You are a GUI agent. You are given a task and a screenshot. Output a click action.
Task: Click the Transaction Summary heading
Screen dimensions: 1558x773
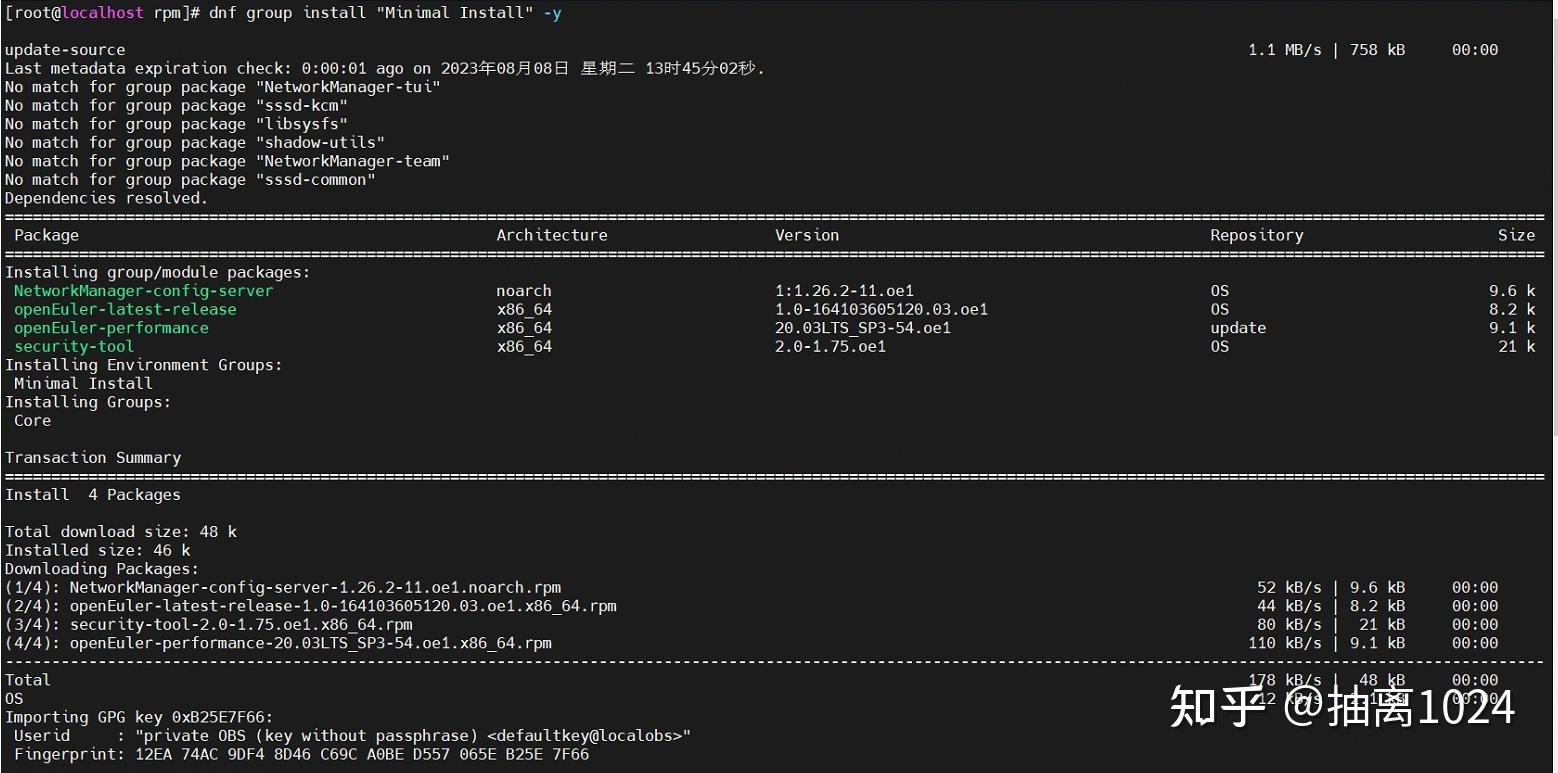[93, 458]
